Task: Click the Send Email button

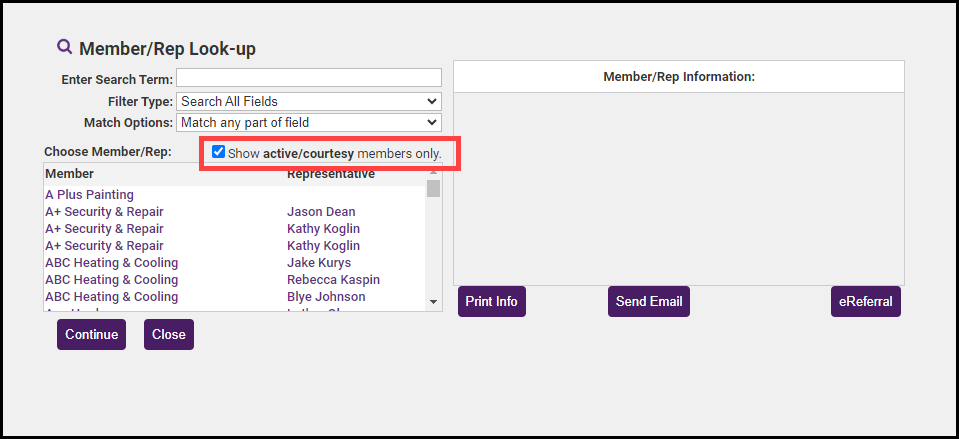Action: pyautogui.click(x=648, y=301)
